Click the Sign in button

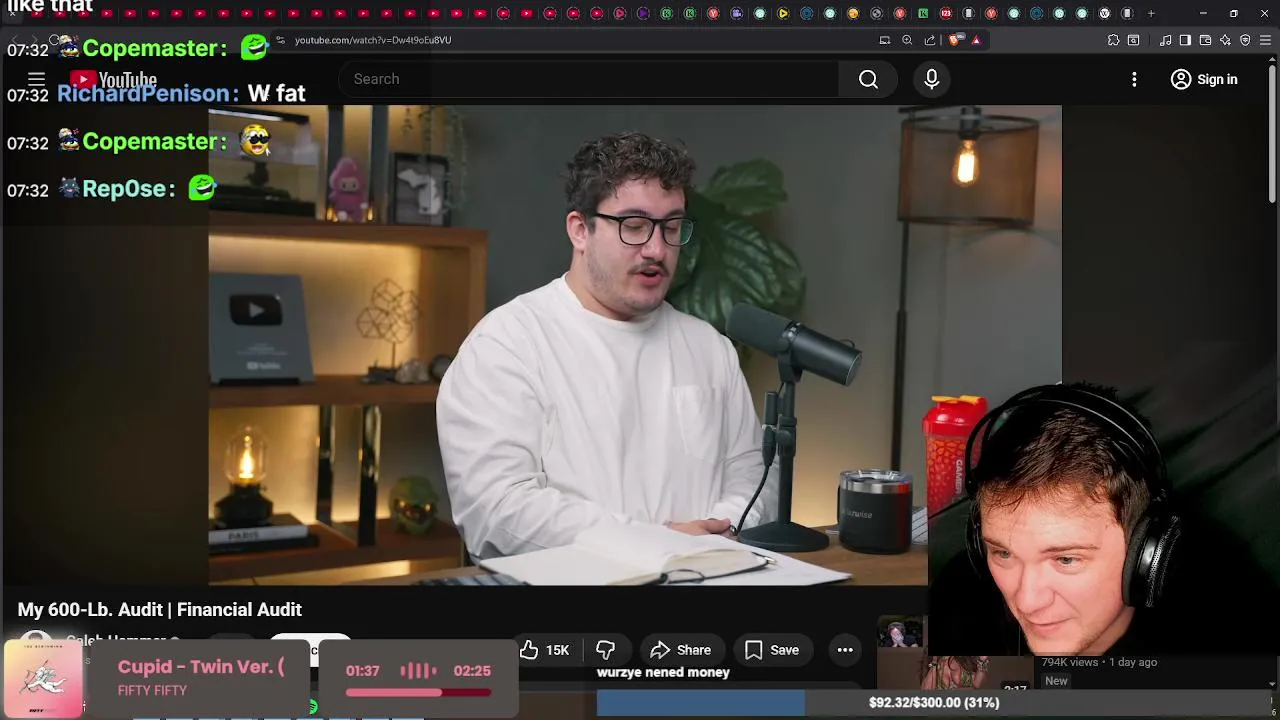coord(1204,79)
